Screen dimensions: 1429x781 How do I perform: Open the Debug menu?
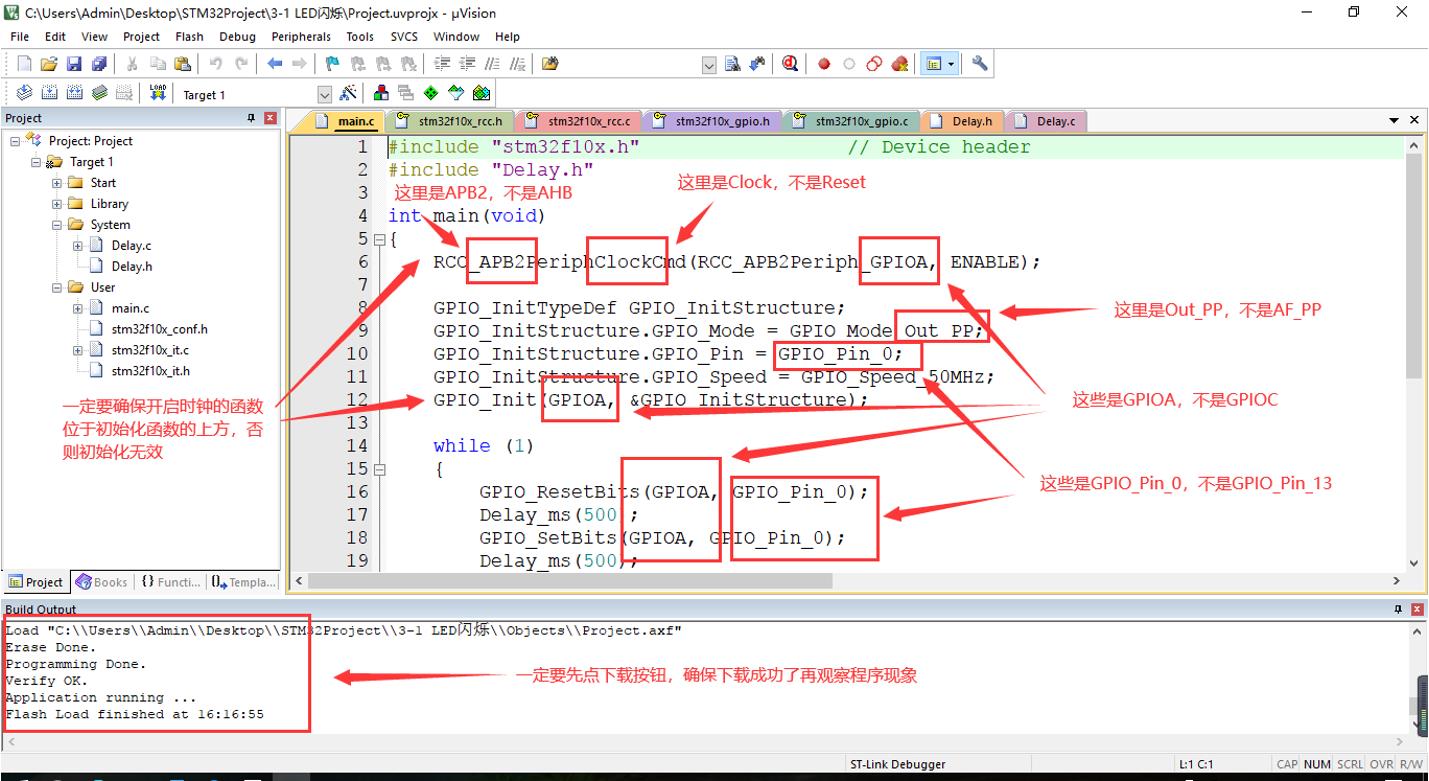tap(237, 36)
